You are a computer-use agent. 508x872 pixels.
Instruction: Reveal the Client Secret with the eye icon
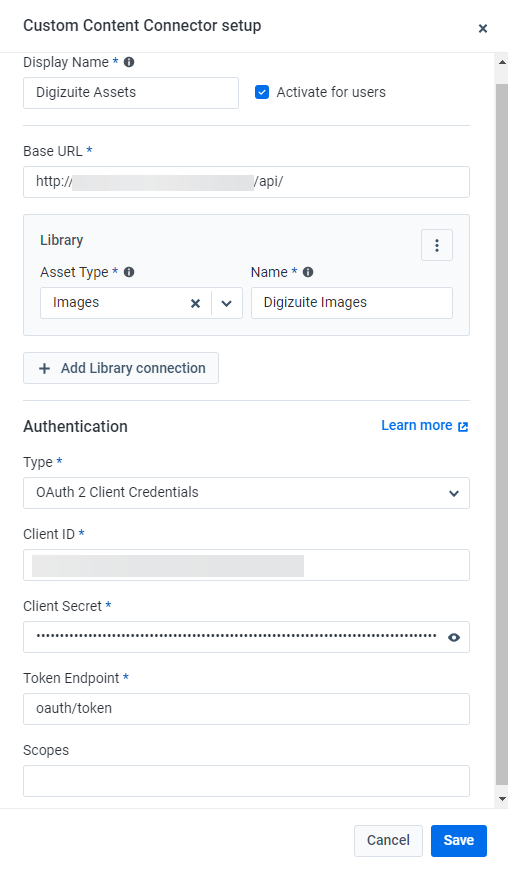tap(454, 637)
